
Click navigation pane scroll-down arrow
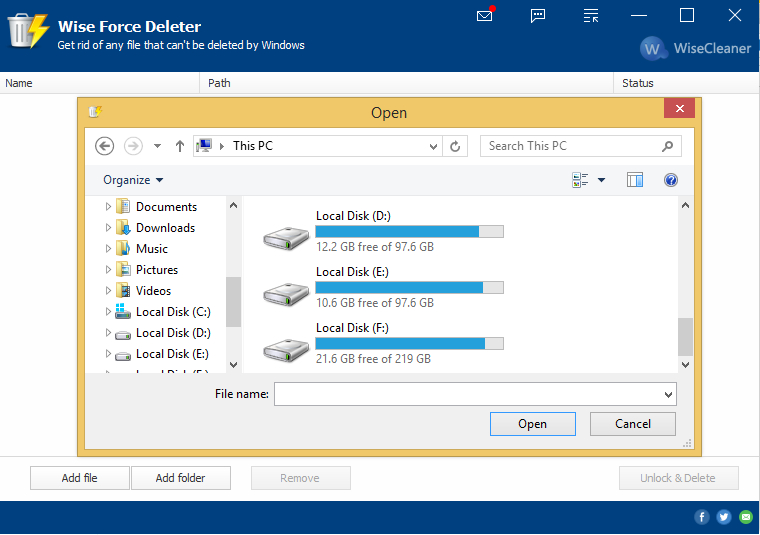coord(233,365)
